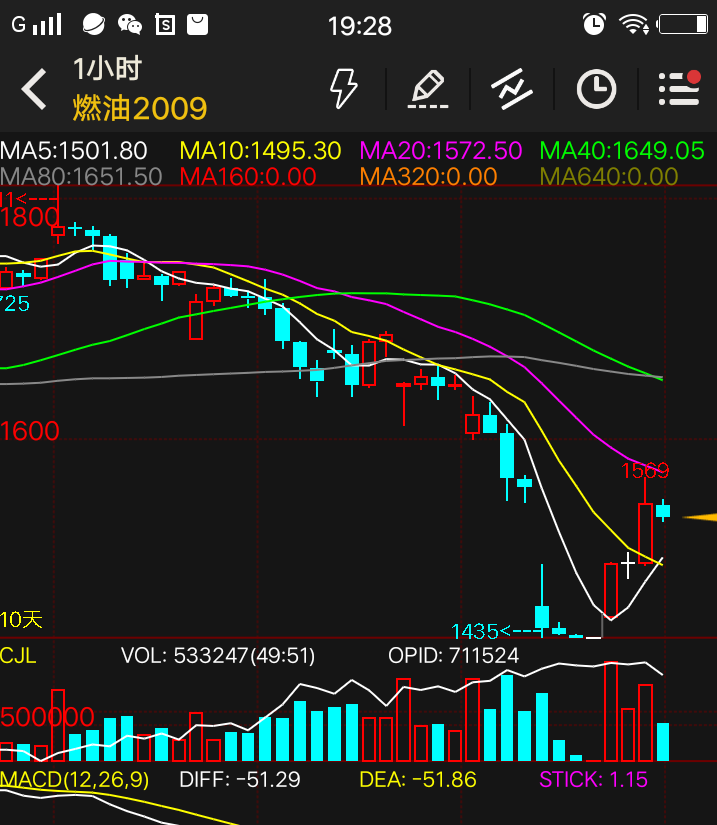The image size is (717, 825).
Task: Go back with the left arrow
Action: pos(35,89)
